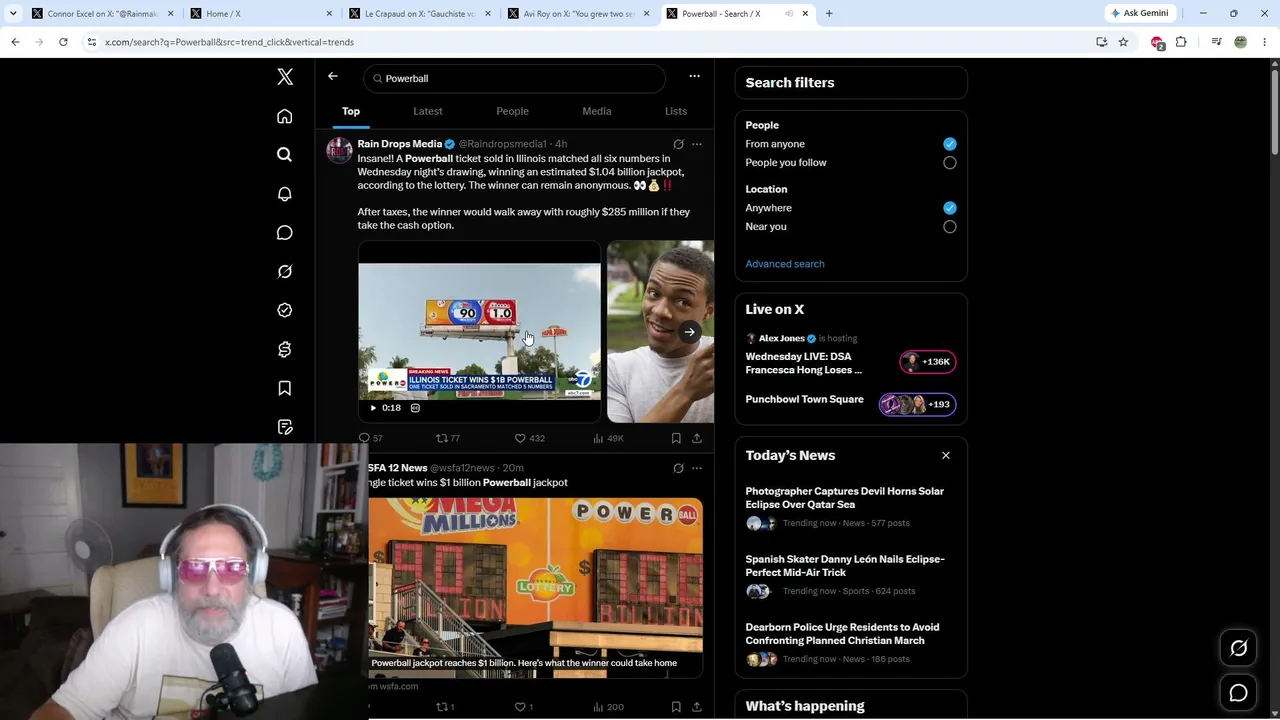The height and width of the screenshot is (720, 1280).
Task: Select the 'From anyone' people filter
Action: [x=949, y=144]
